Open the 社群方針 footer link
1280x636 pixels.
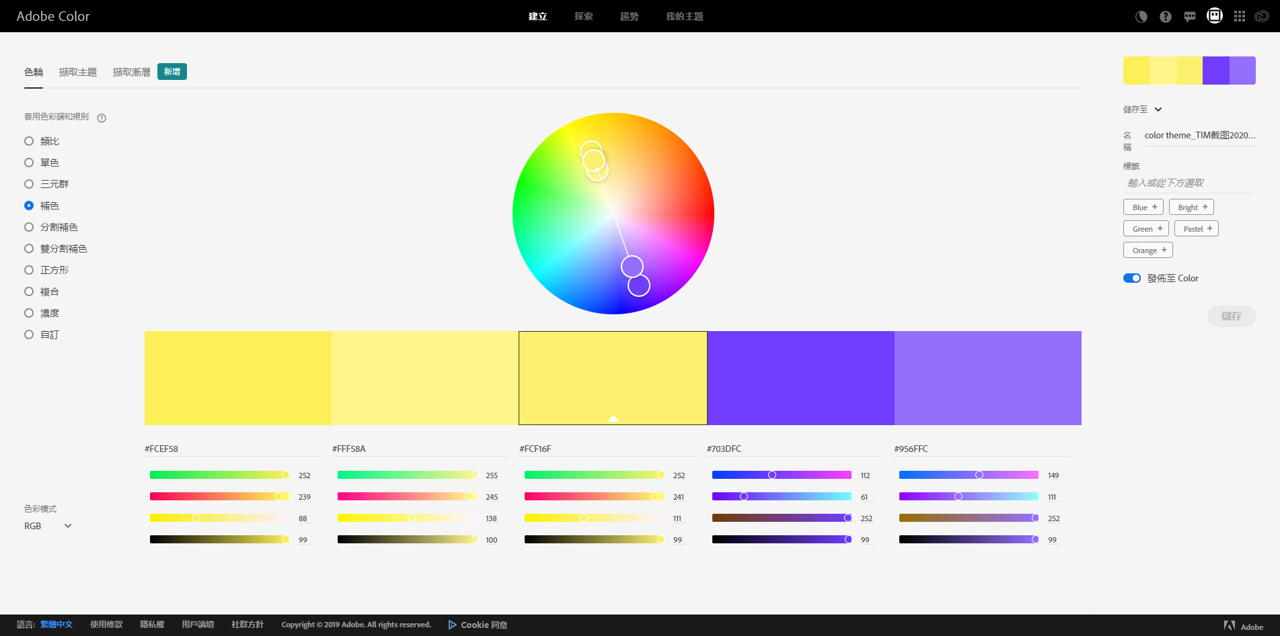248,625
